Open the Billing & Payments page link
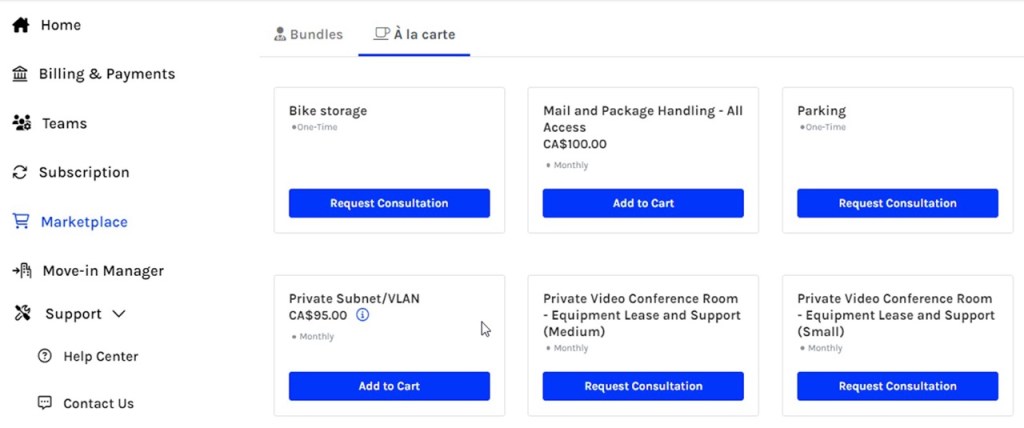 coord(106,74)
